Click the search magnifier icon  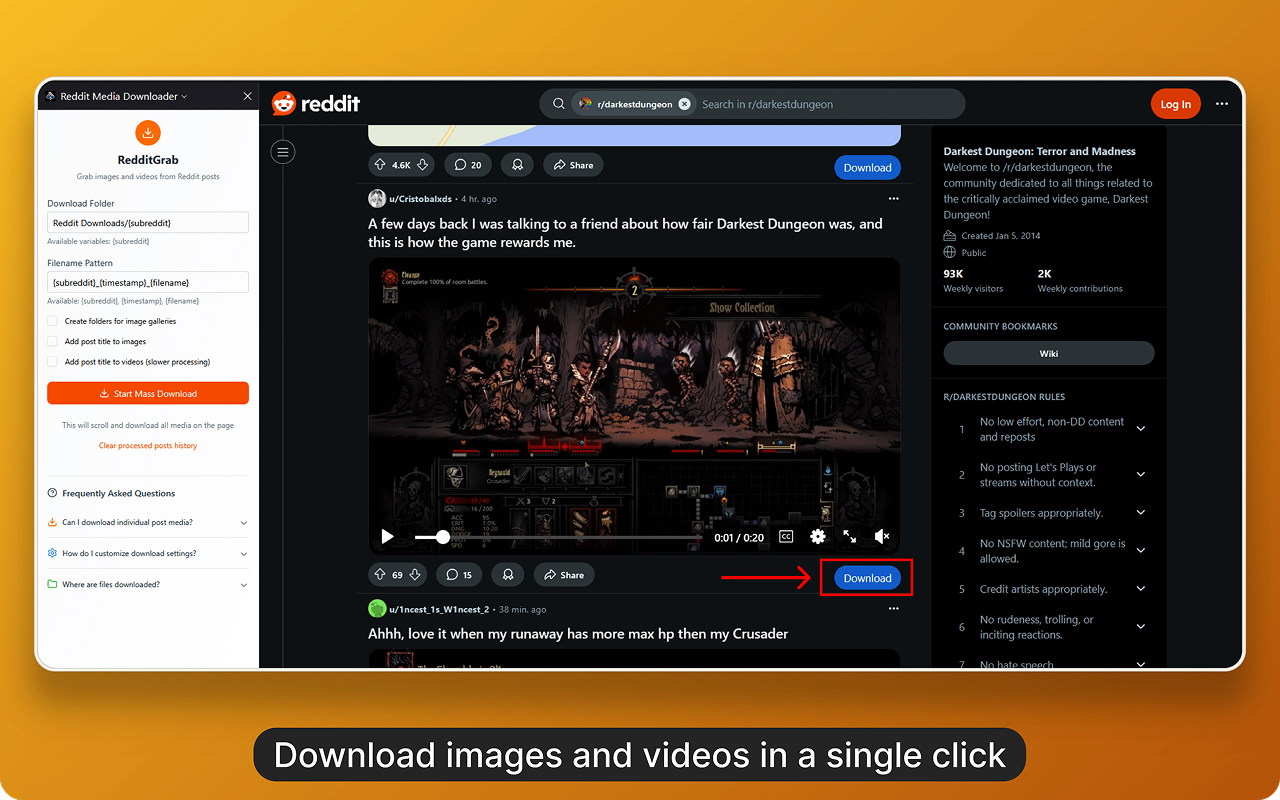click(x=558, y=104)
